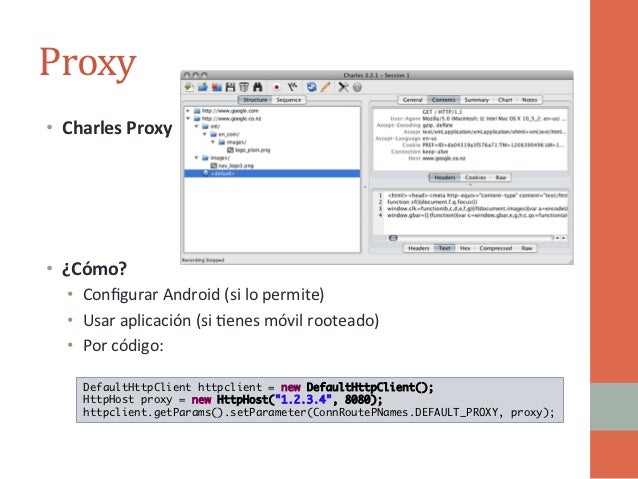
Task: Click the Accept-Encoding value gzip, deflate
Action: [x=437, y=125]
